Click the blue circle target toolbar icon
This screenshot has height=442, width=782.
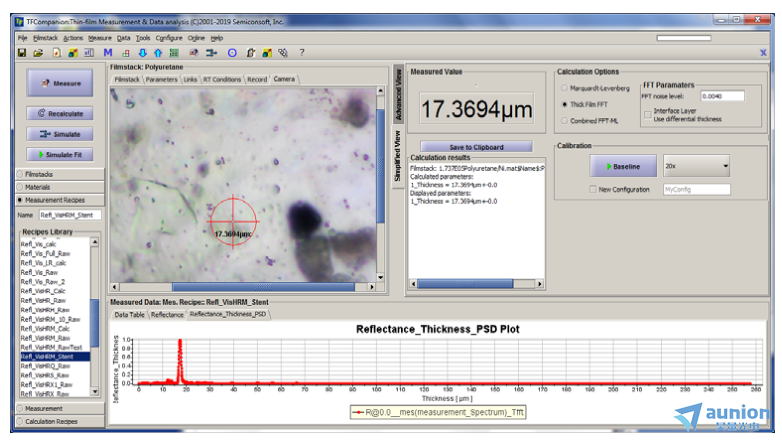coord(232,52)
